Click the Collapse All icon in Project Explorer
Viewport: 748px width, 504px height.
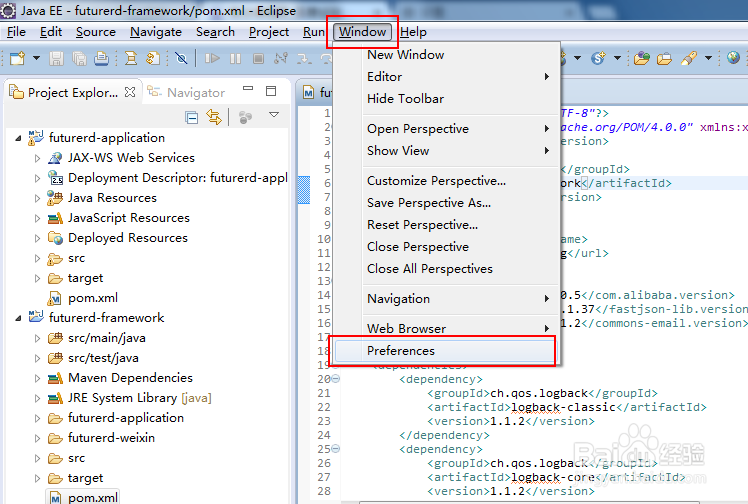click(x=191, y=117)
